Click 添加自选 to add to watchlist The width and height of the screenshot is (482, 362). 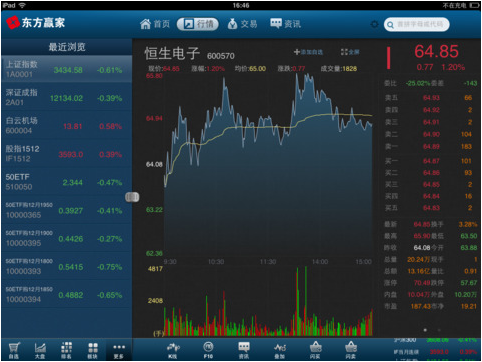pos(308,52)
